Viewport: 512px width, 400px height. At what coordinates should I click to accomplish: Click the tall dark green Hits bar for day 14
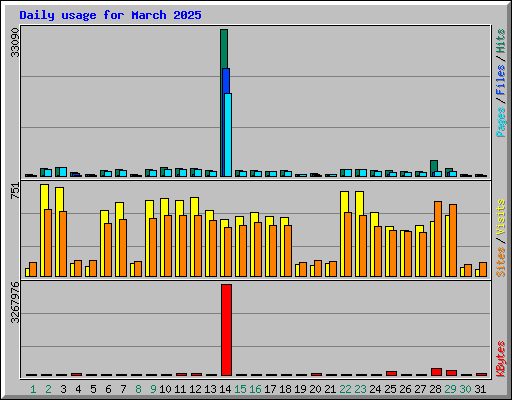point(224,48)
